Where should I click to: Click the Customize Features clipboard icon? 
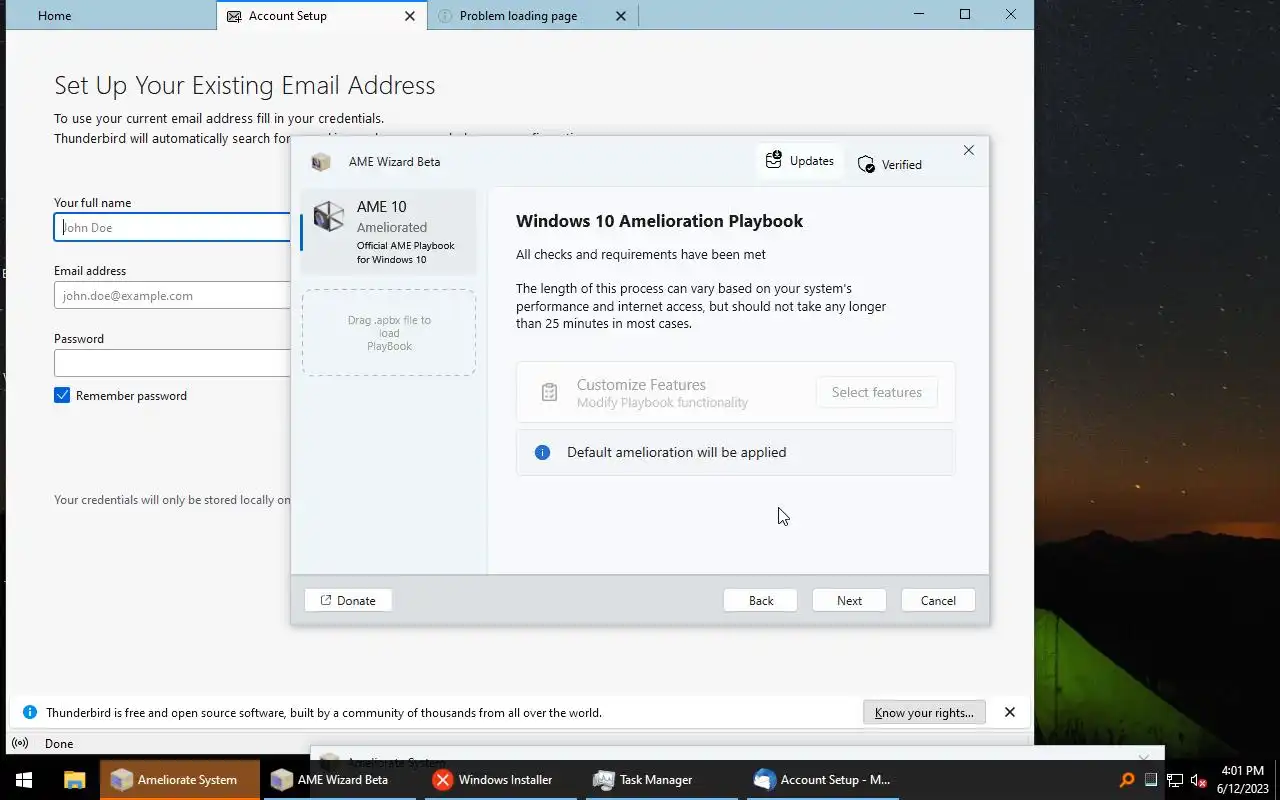point(549,392)
